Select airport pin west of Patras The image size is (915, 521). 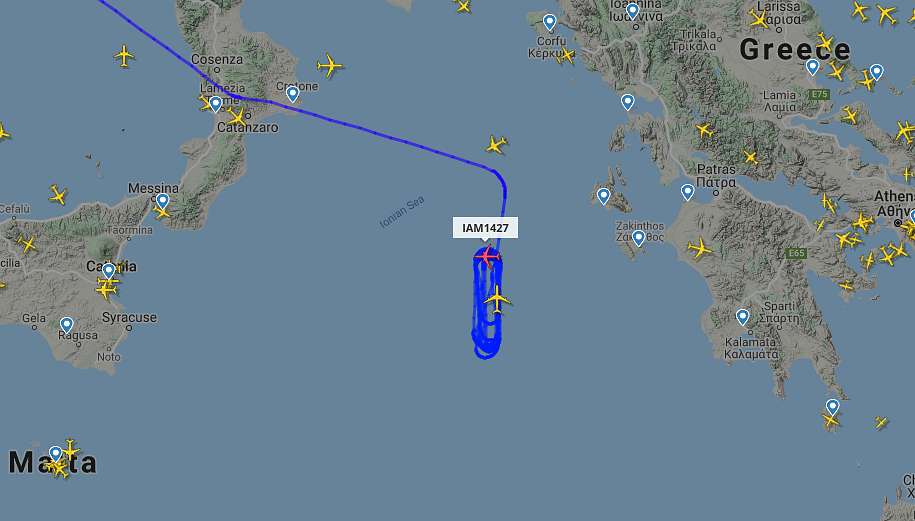(x=687, y=193)
